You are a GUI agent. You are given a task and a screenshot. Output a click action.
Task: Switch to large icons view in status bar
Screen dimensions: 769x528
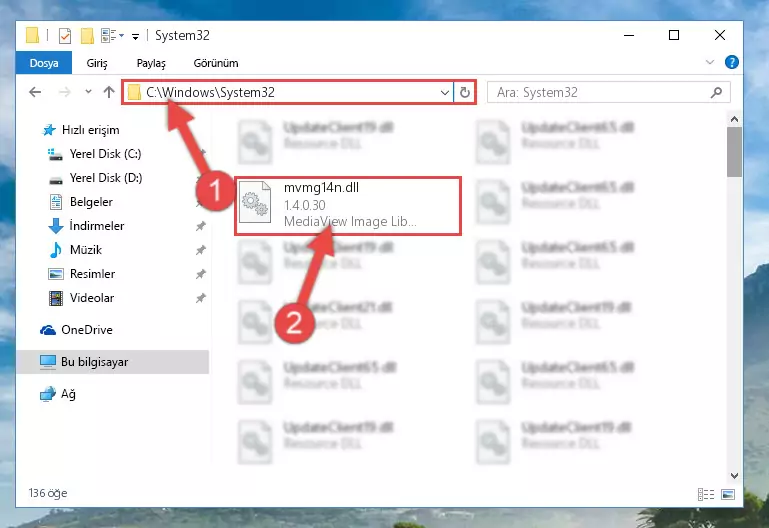728,495
